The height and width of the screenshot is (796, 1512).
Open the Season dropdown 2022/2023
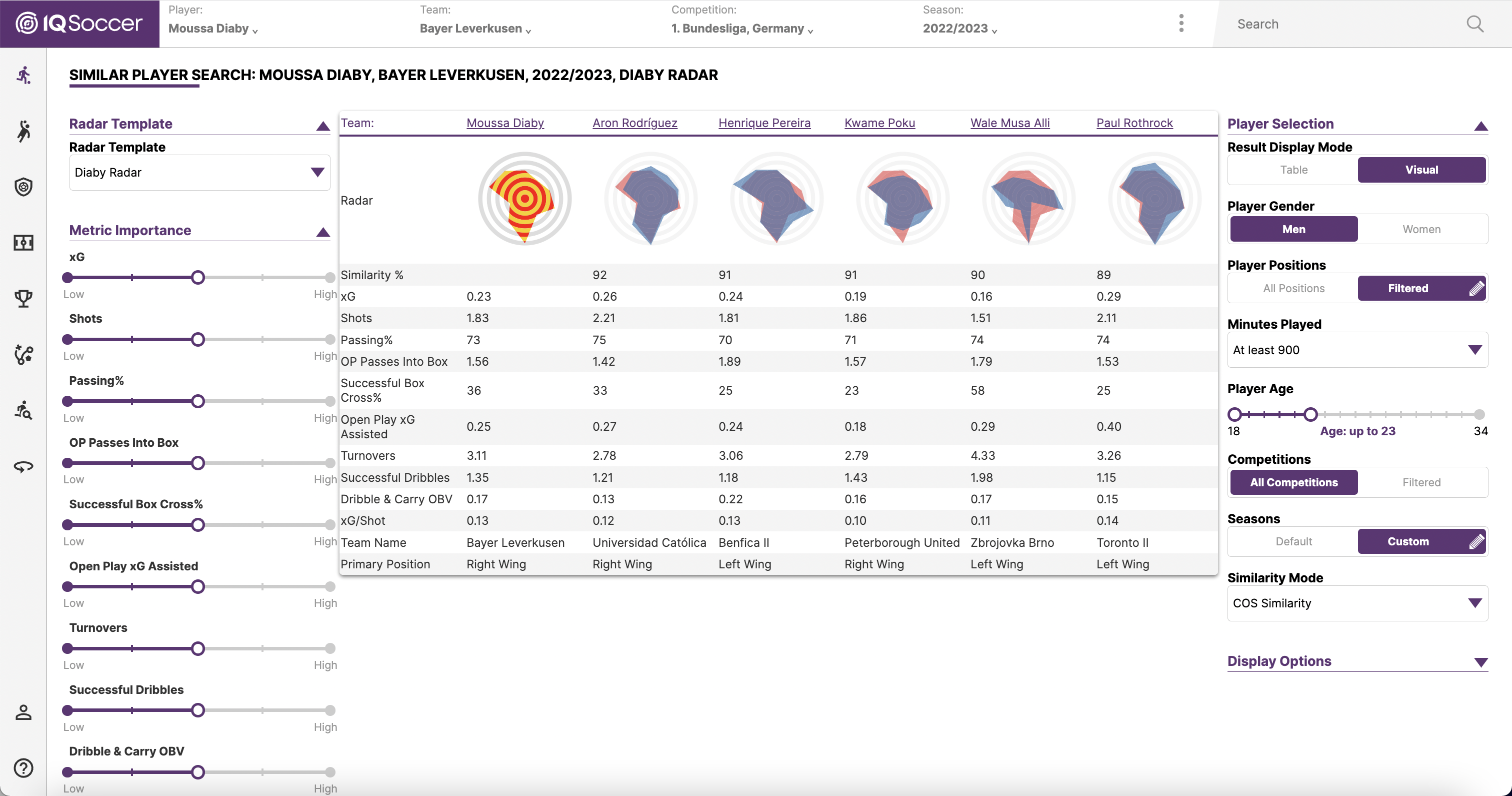(959, 28)
